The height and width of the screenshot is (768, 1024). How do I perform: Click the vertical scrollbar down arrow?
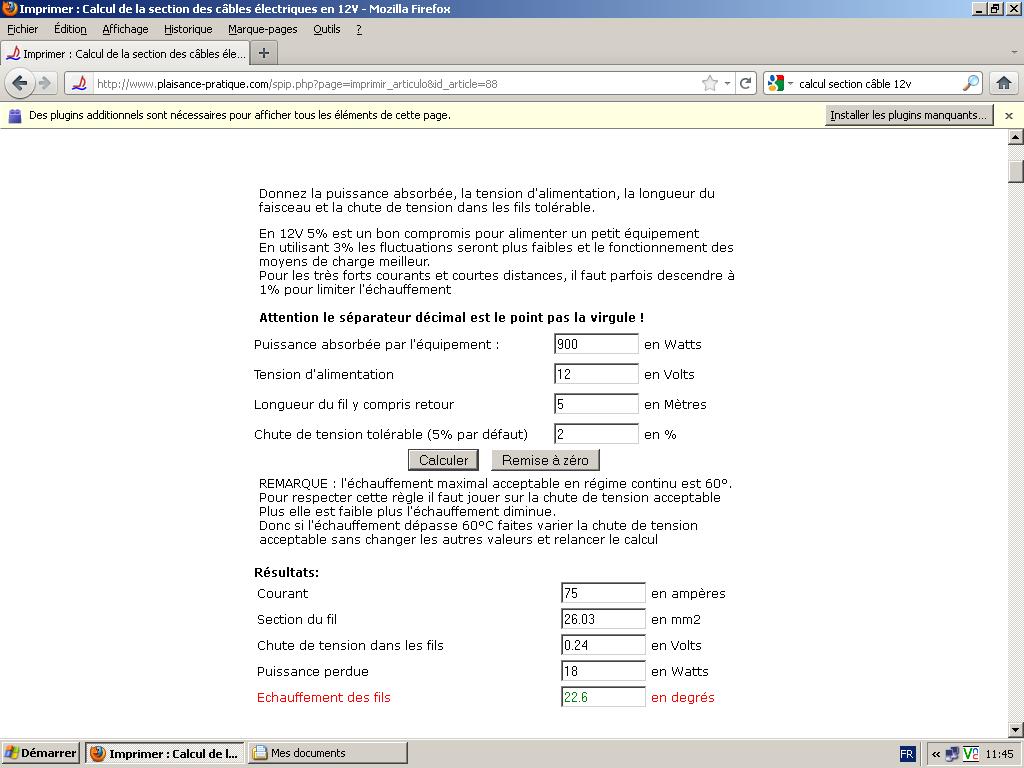[x=1015, y=729]
